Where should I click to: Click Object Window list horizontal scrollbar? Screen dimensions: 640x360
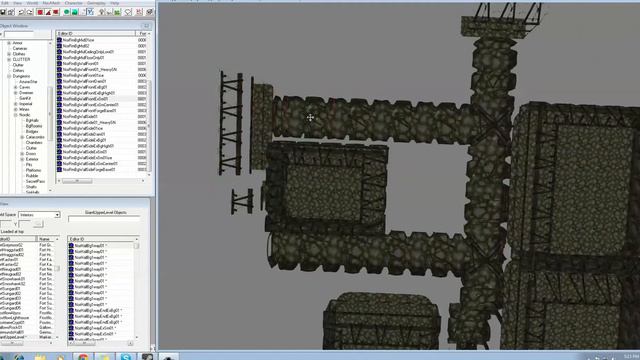click(101, 180)
